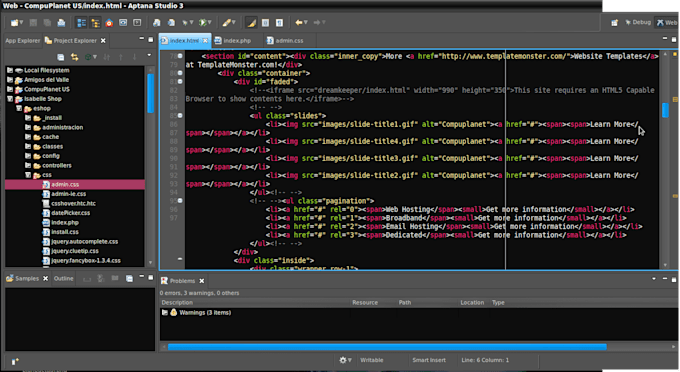Toggle the fold marker on line 85
Image resolution: width=680 pixels, height=372 pixels.
[x=180, y=116]
